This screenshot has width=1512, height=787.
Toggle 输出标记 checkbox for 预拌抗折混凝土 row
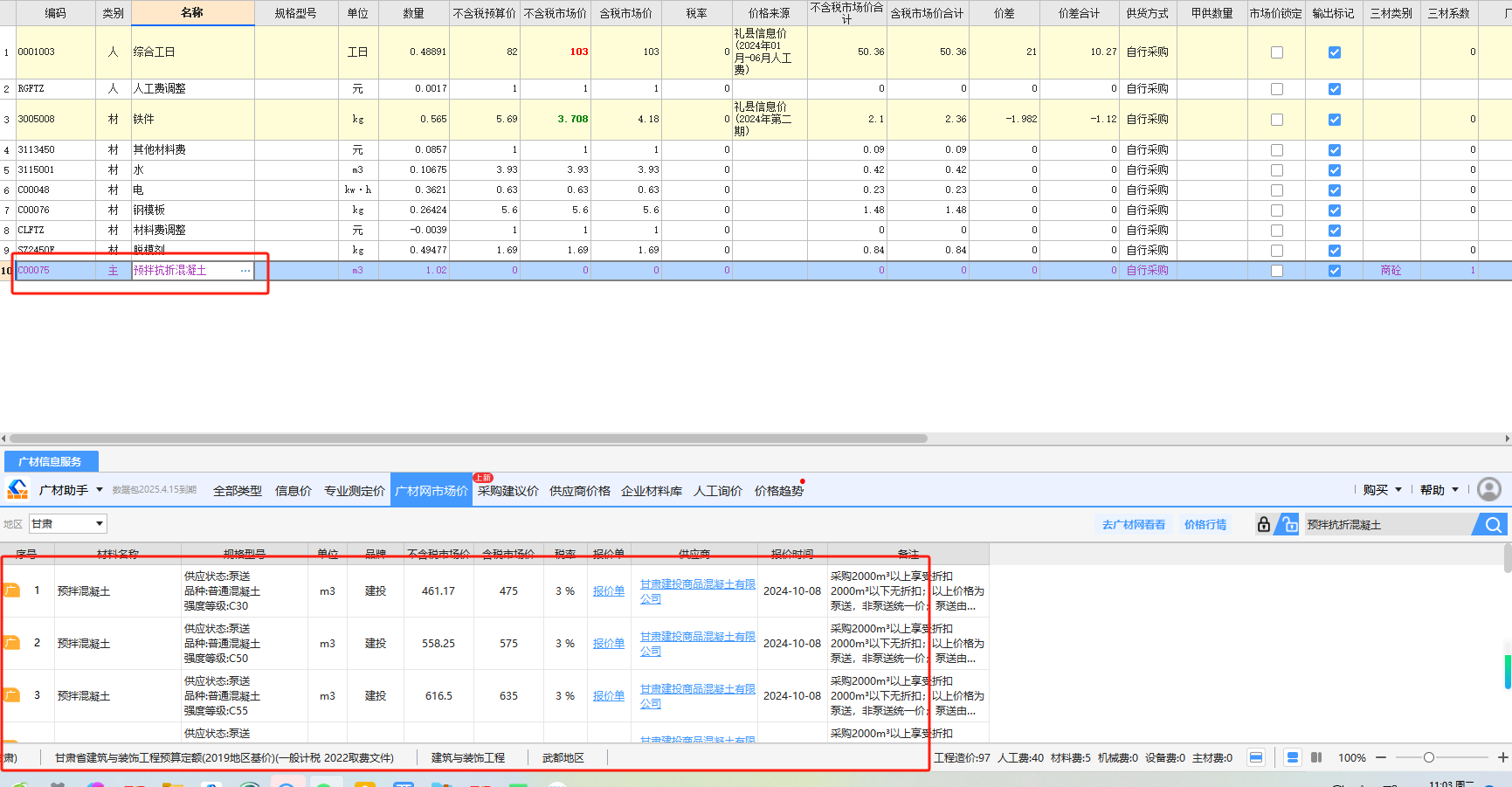tap(1335, 271)
